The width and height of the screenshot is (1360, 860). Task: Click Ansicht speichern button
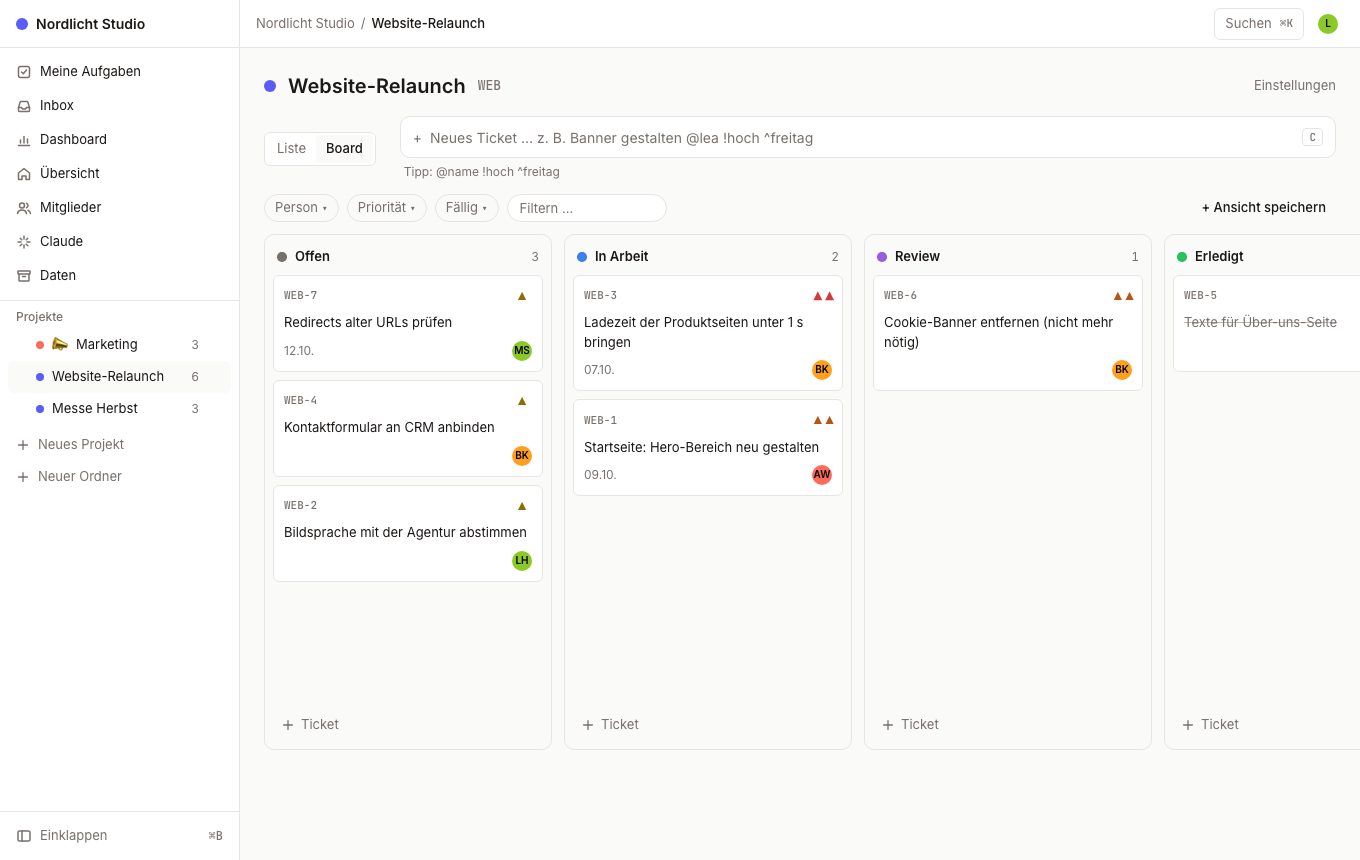coord(1264,208)
